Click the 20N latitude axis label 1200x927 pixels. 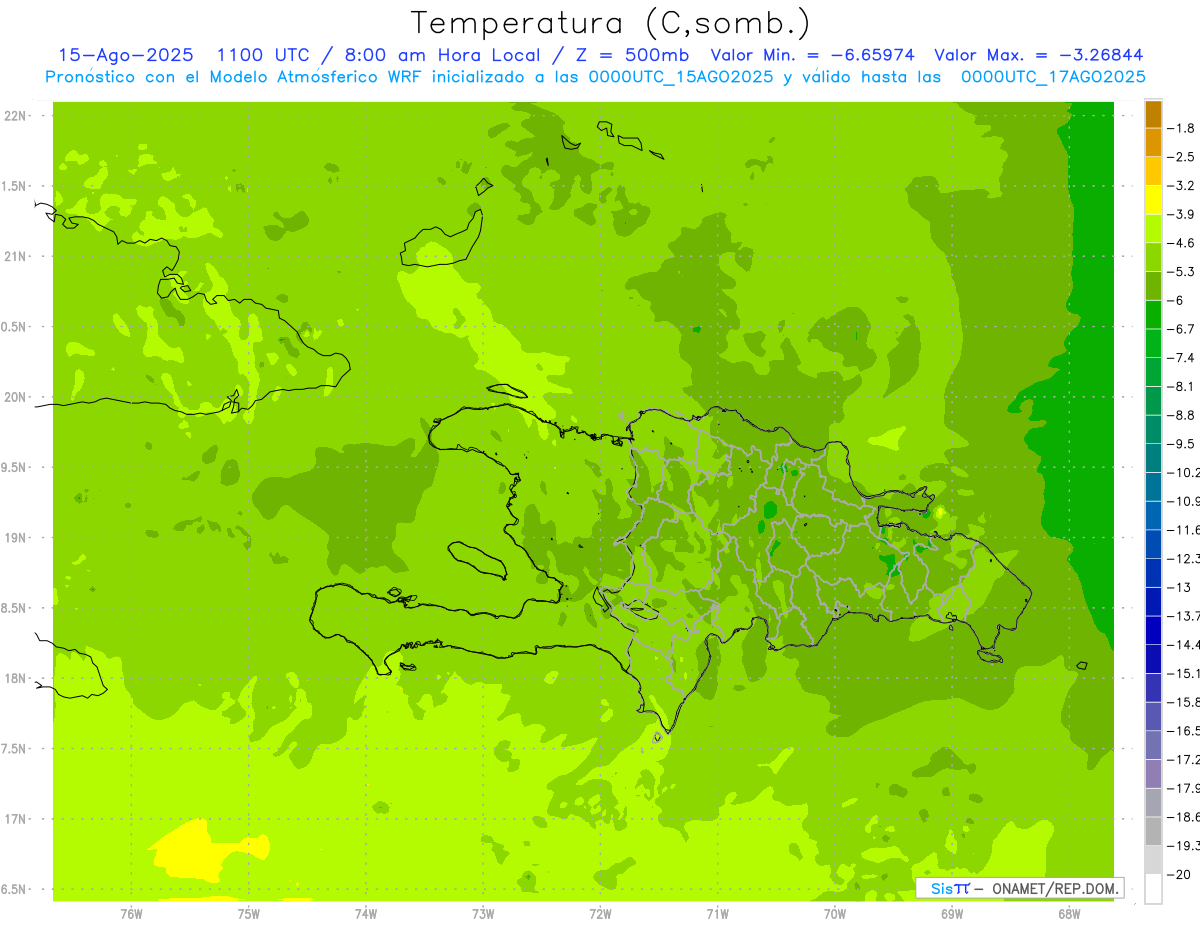click(15, 397)
